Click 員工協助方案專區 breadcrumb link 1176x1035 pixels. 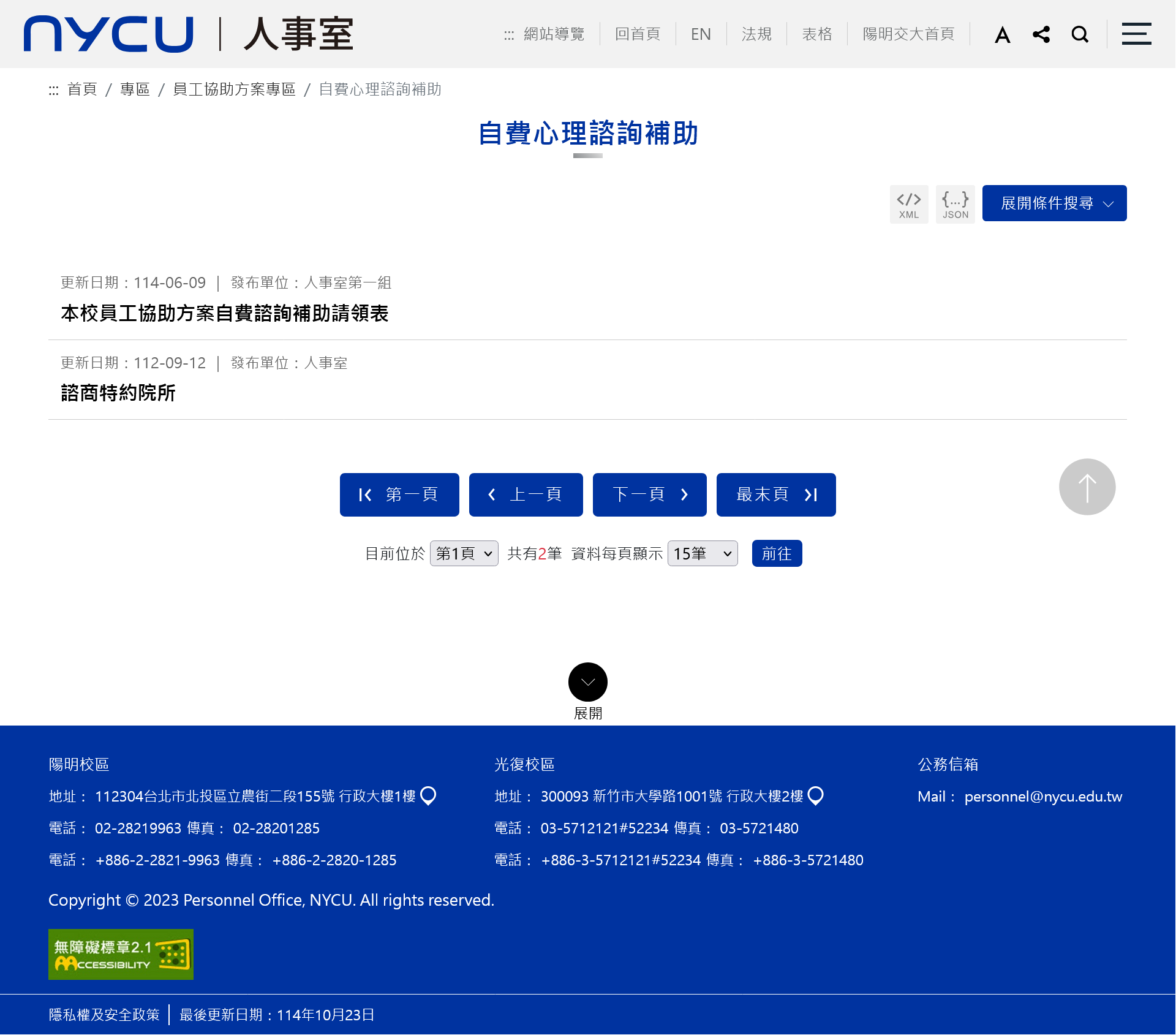[x=234, y=89]
